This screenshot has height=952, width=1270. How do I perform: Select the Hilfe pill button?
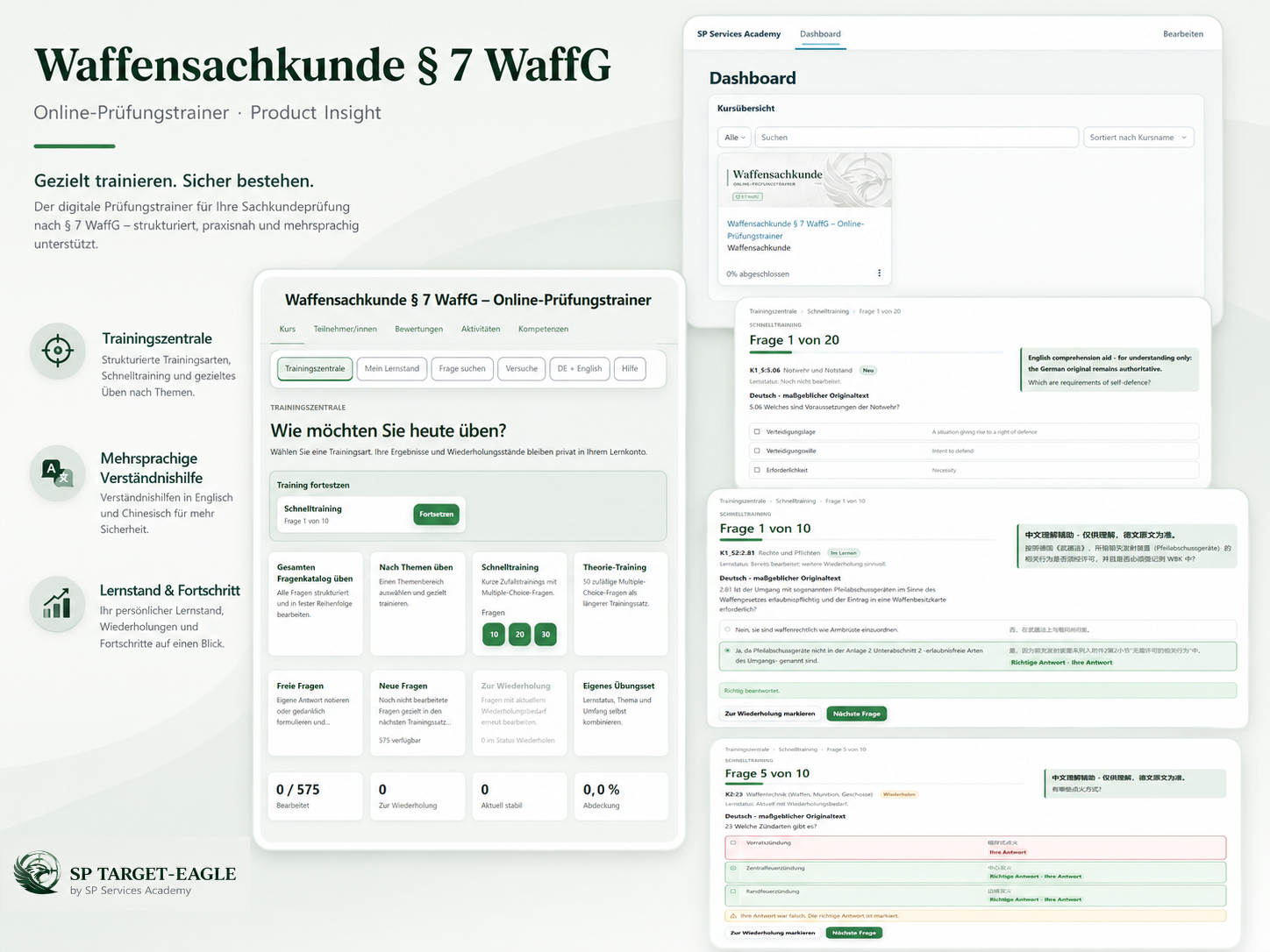click(630, 369)
